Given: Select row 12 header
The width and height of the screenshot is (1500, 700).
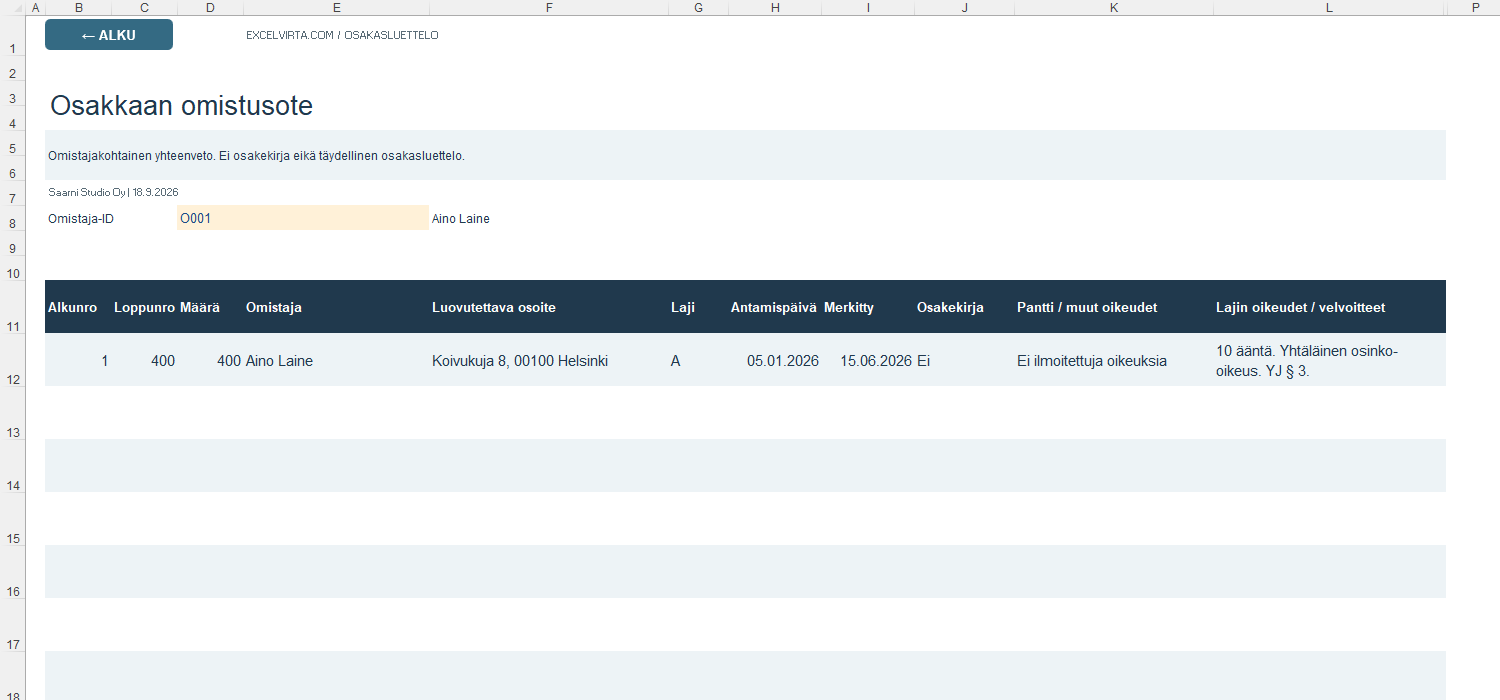Looking at the screenshot, I should pos(12,360).
